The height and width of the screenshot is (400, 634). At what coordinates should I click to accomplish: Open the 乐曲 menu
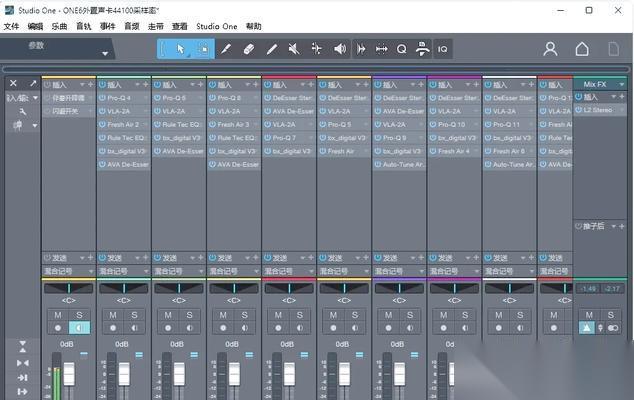59,26
